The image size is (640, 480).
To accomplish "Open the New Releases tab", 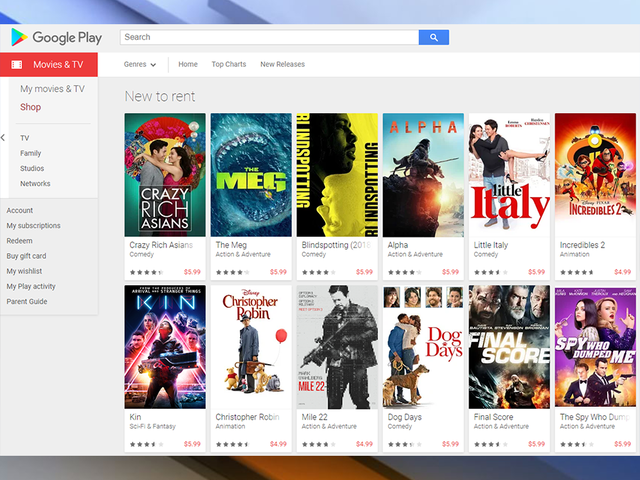I will 282,65.
